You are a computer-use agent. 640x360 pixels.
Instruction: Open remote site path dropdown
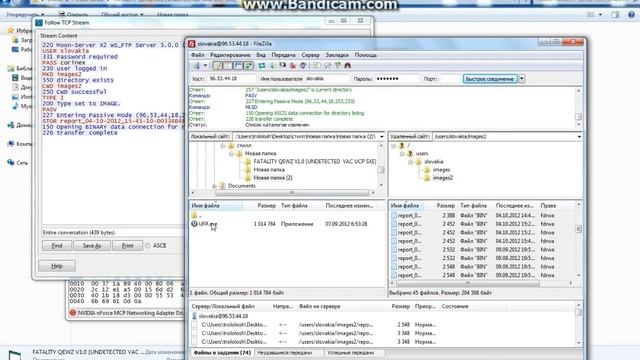pos(579,137)
